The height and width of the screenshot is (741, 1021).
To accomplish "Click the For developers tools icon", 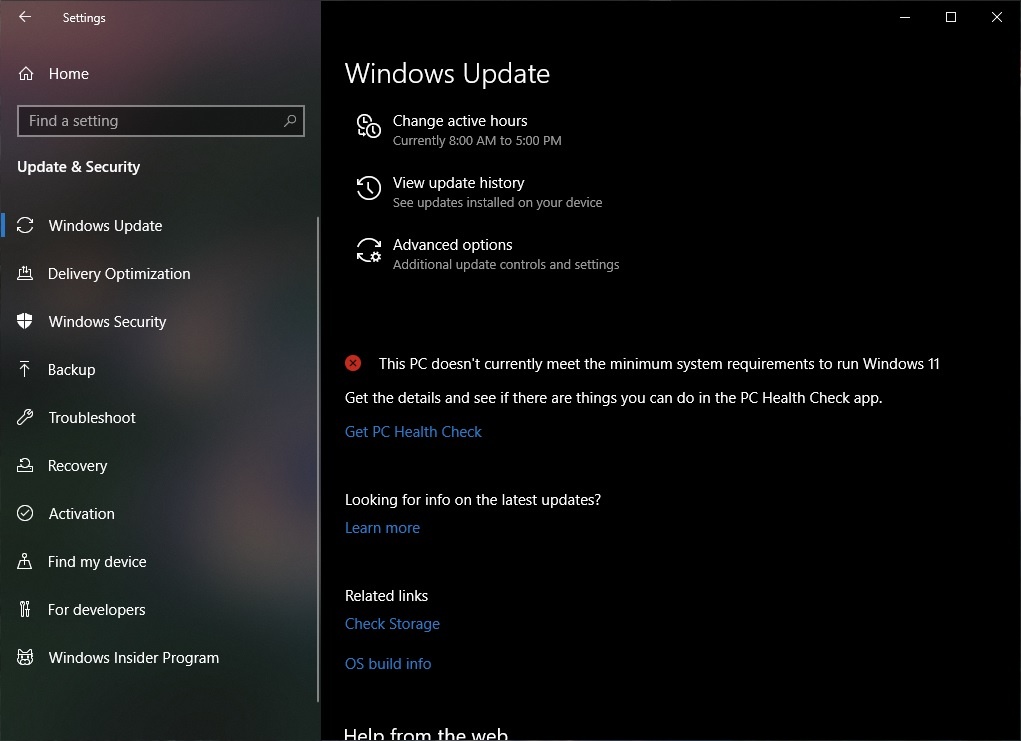I will 25,609.
